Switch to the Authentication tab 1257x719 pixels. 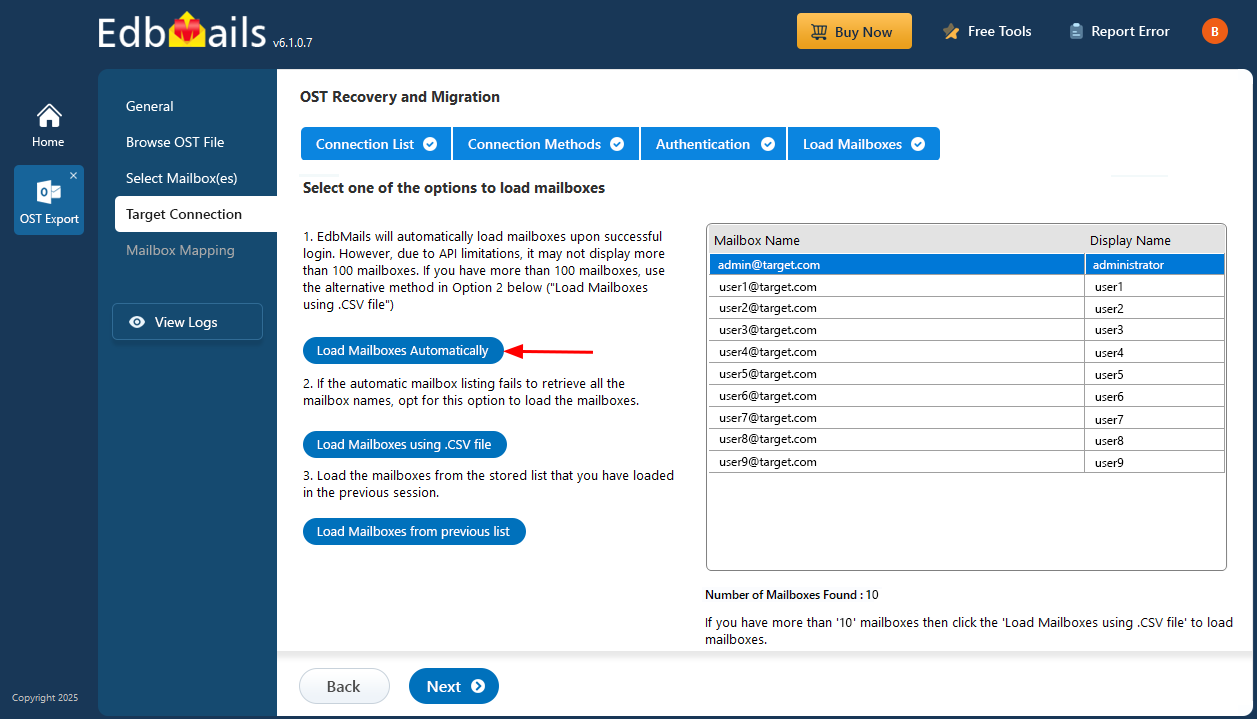click(x=714, y=144)
